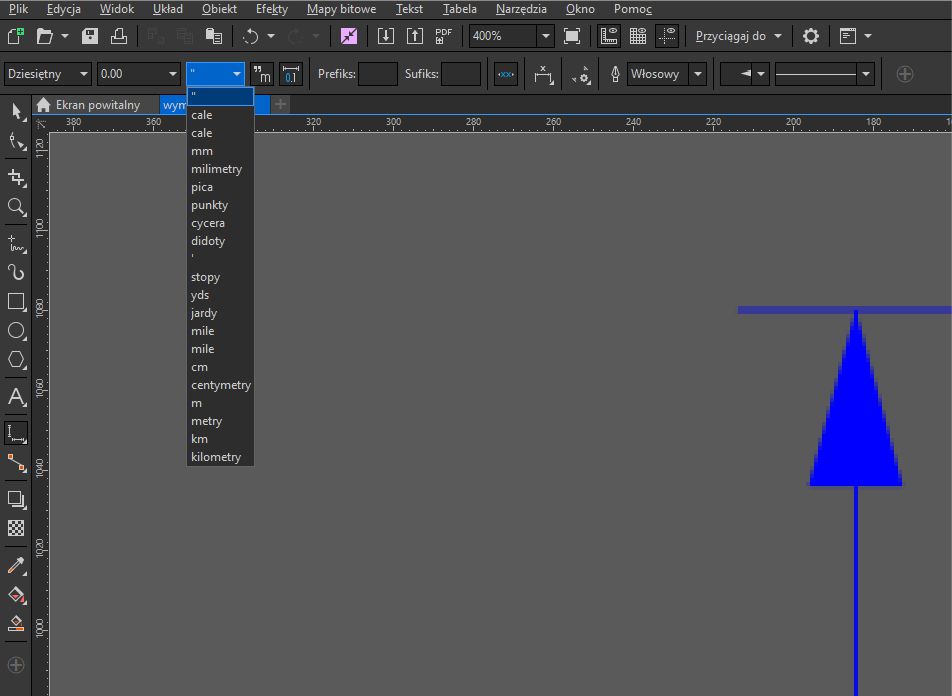Select the Text tool

[16, 397]
